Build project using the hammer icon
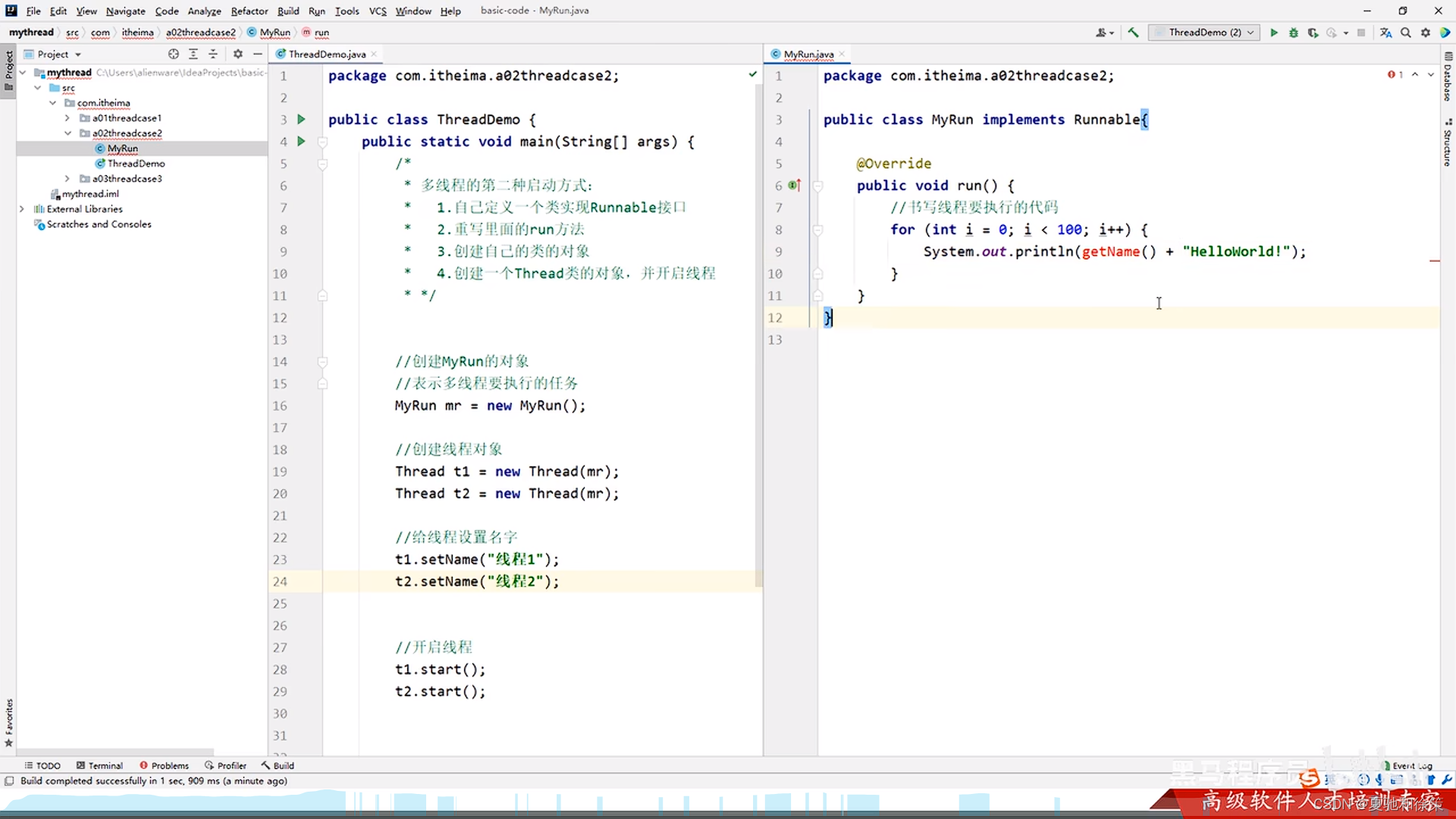Screen dimensions: 1456x819 click(x=1133, y=33)
